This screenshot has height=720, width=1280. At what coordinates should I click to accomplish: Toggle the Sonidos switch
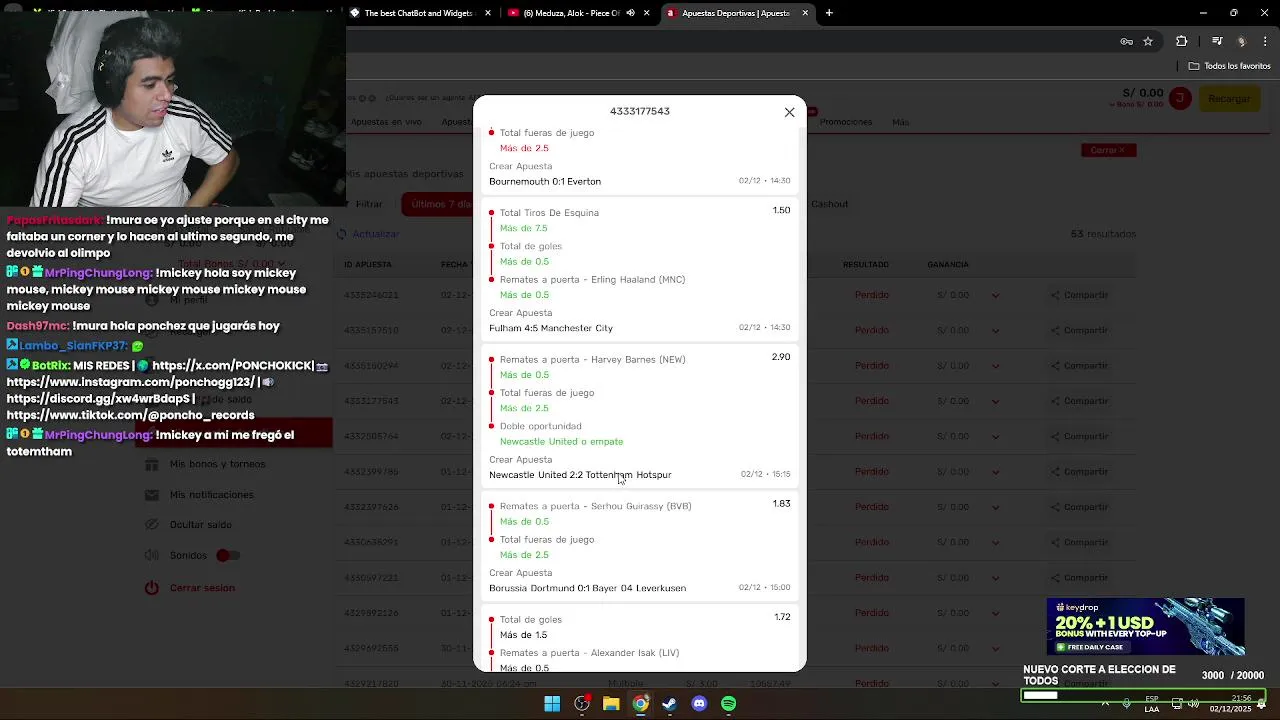pos(228,555)
